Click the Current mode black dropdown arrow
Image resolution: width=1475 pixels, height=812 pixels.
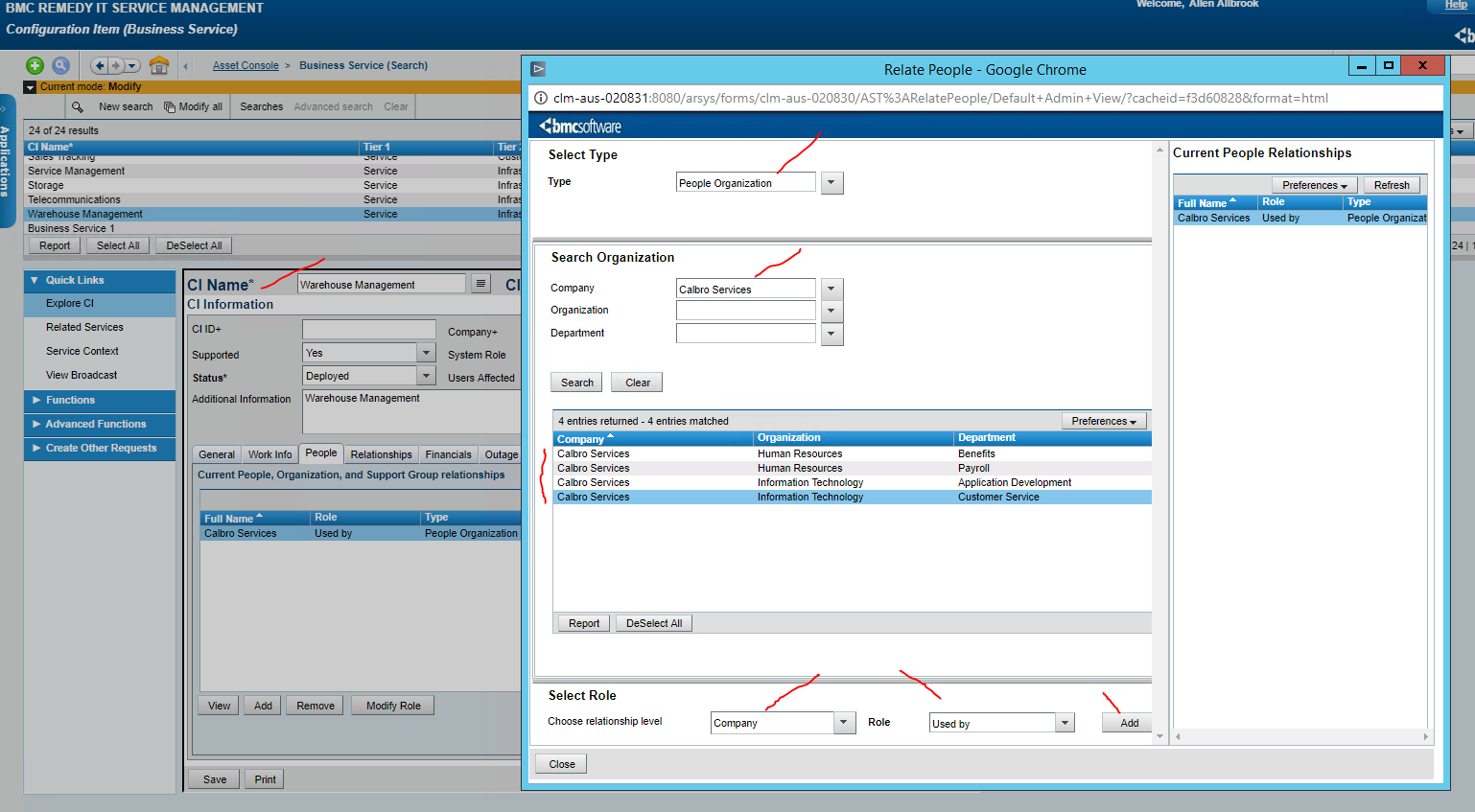[x=30, y=87]
